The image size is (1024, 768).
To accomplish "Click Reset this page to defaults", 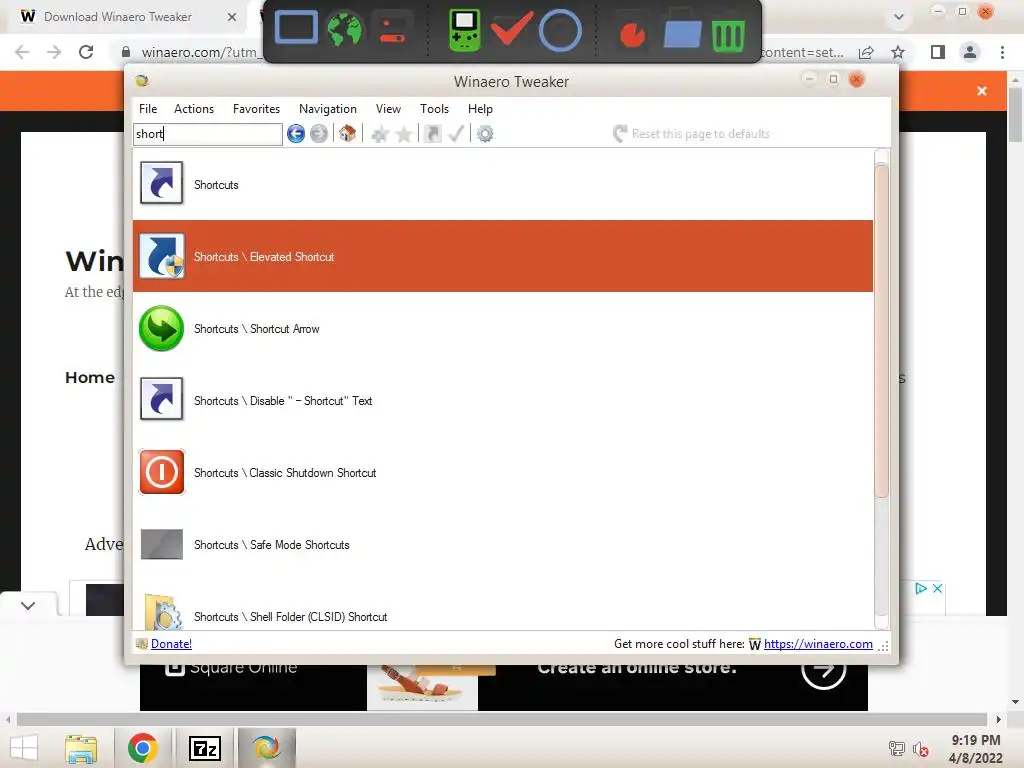I will (x=692, y=134).
